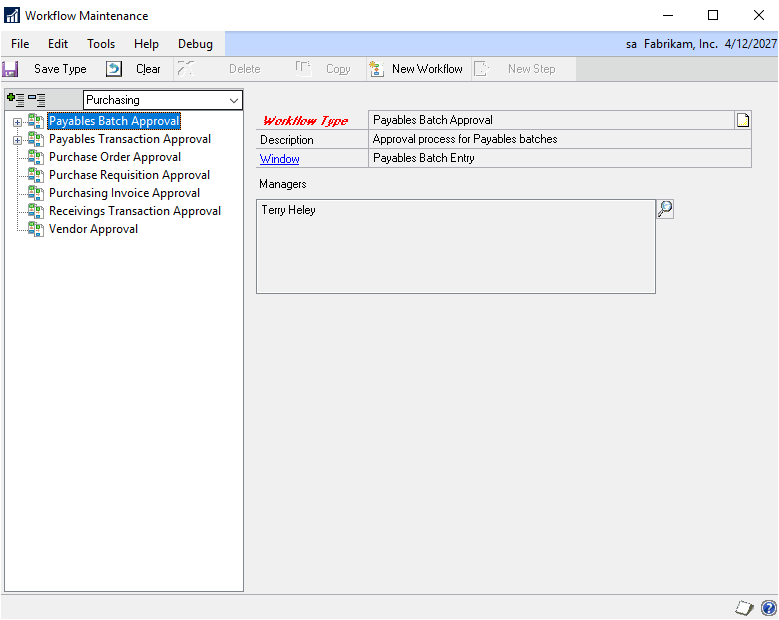The image size is (779, 620).
Task: Select Purchase Requisition Approval in tree
Action: tap(129, 175)
